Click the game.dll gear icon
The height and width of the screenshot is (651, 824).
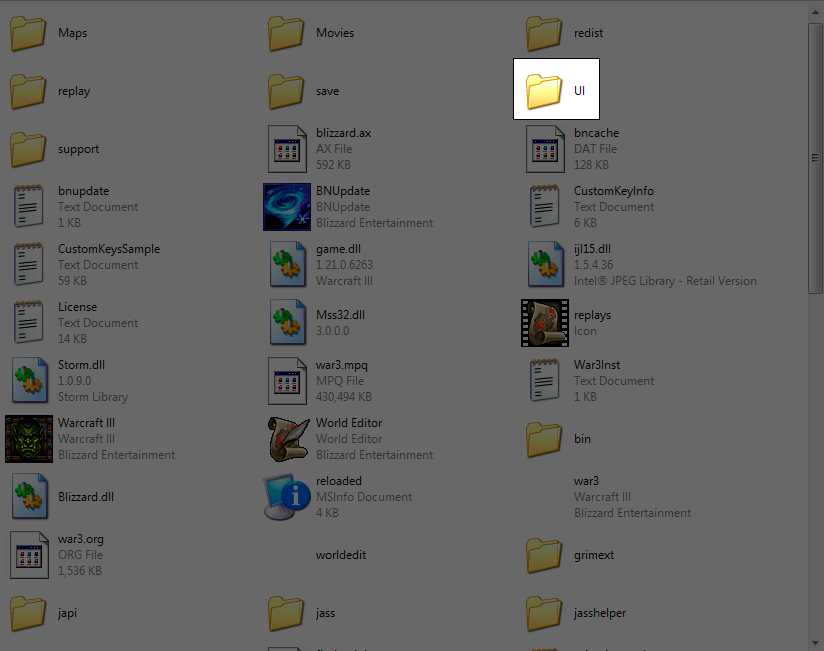coord(287,264)
